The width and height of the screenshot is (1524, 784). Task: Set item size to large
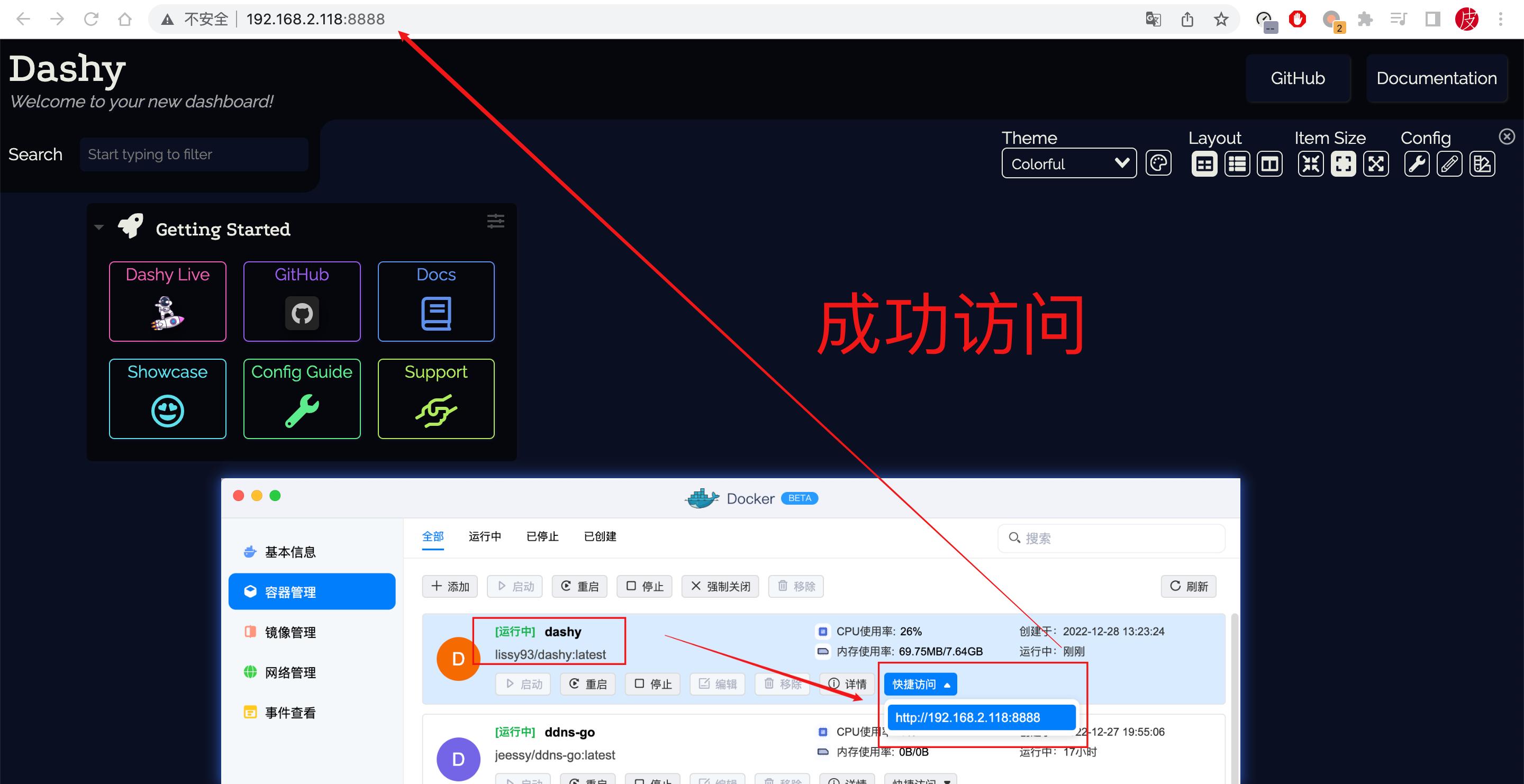click(x=1375, y=163)
